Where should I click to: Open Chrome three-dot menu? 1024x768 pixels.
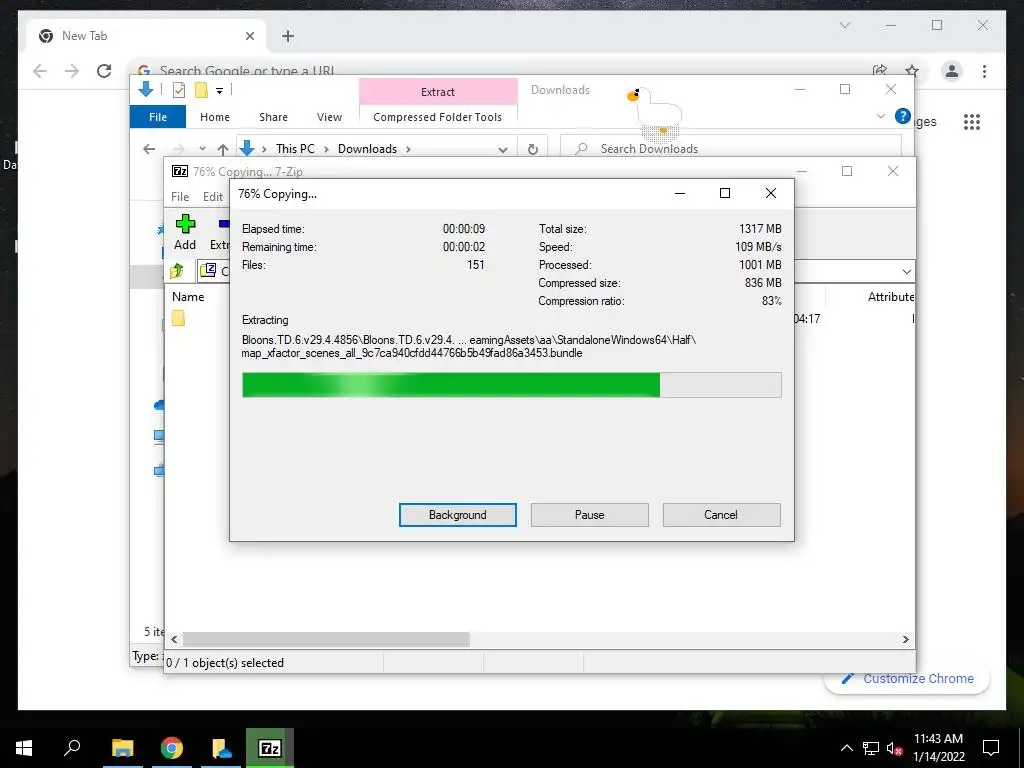984,71
